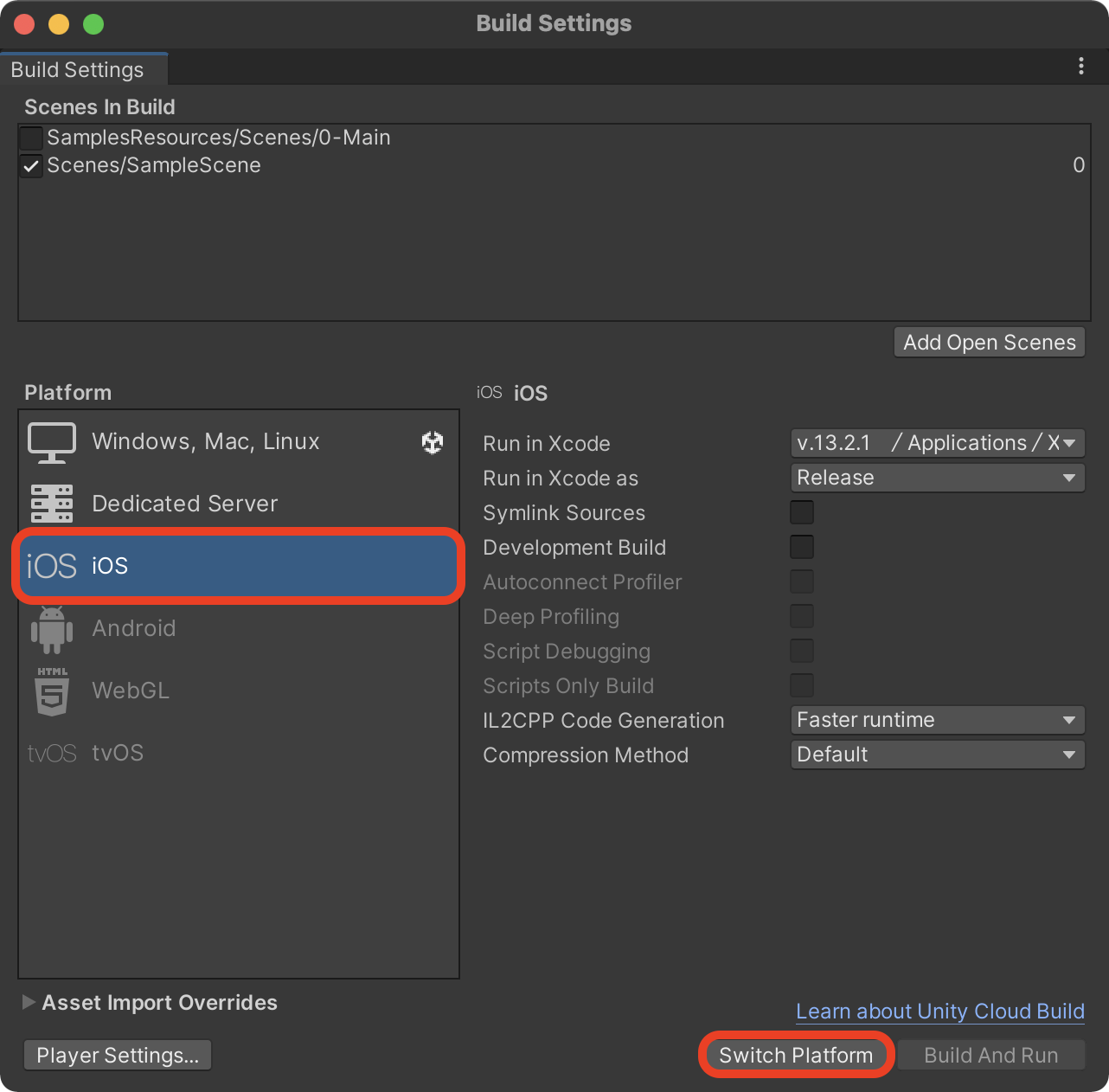
Task: Click the Symlink Sources label
Action: pyautogui.click(x=564, y=512)
